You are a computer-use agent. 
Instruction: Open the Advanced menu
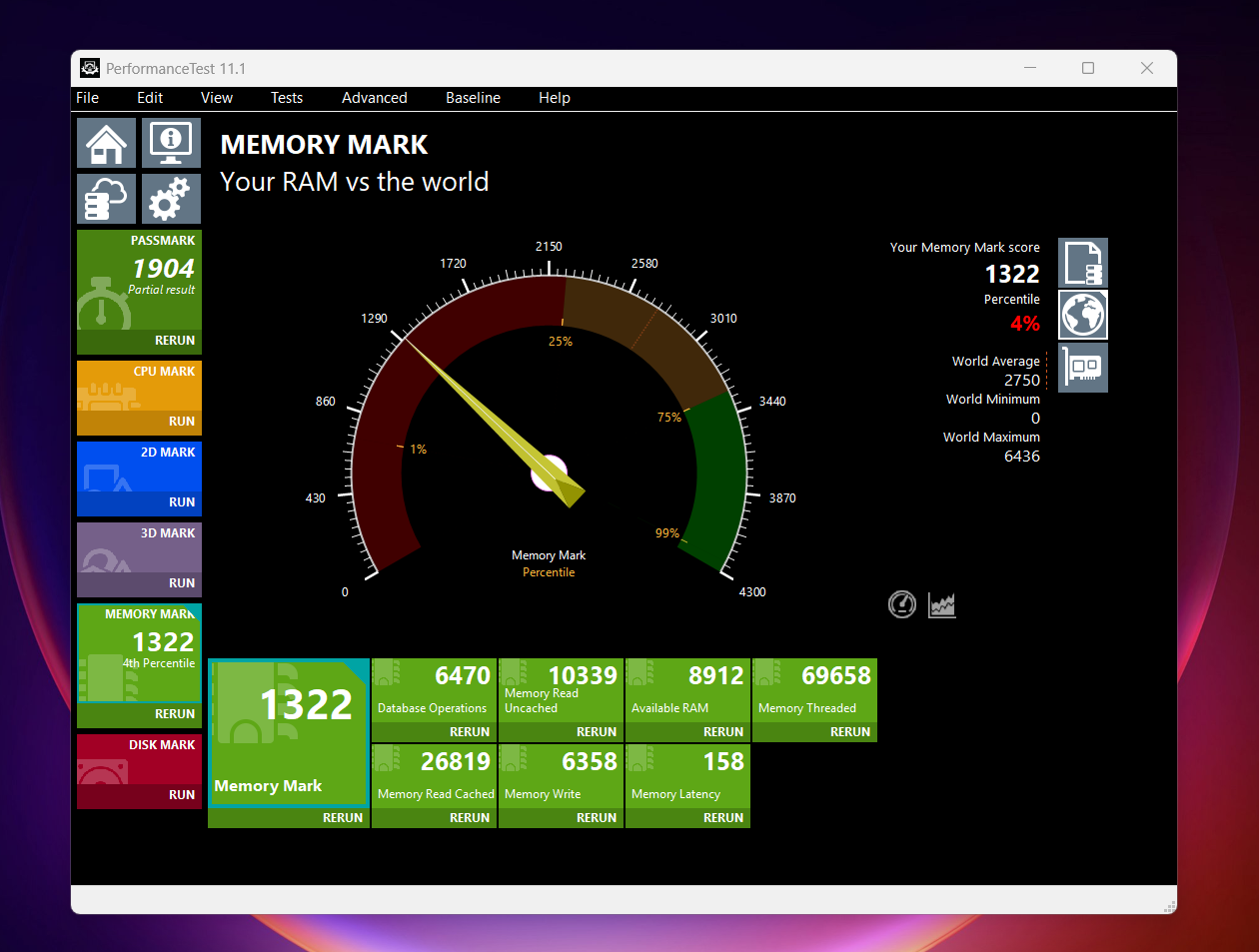click(374, 98)
